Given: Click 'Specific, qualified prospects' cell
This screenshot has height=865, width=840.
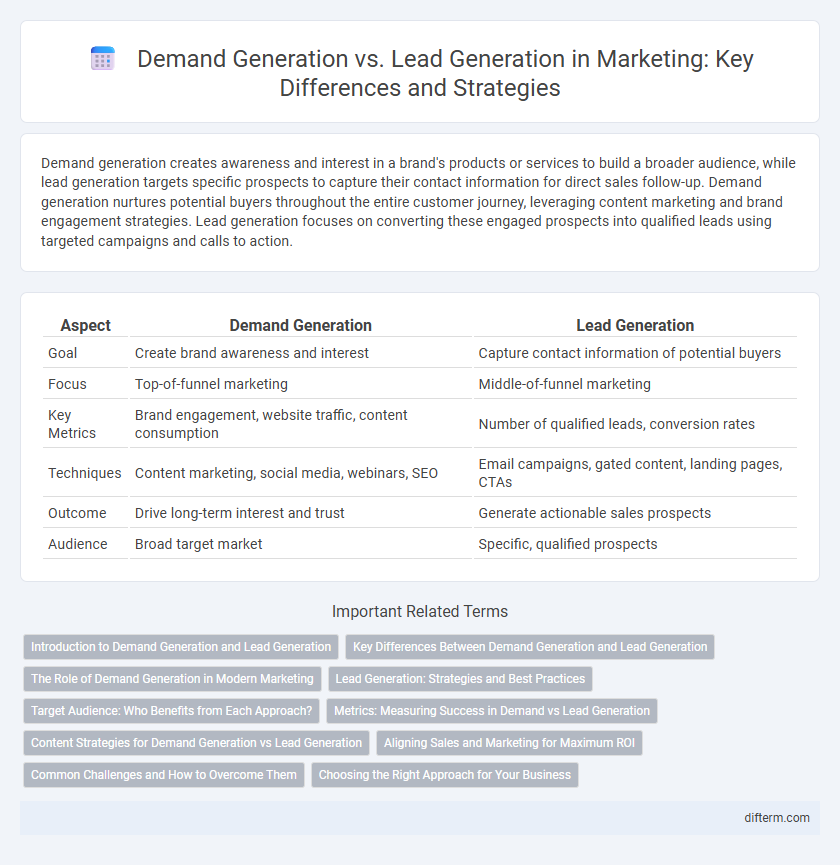Looking at the screenshot, I should pos(568,544).
